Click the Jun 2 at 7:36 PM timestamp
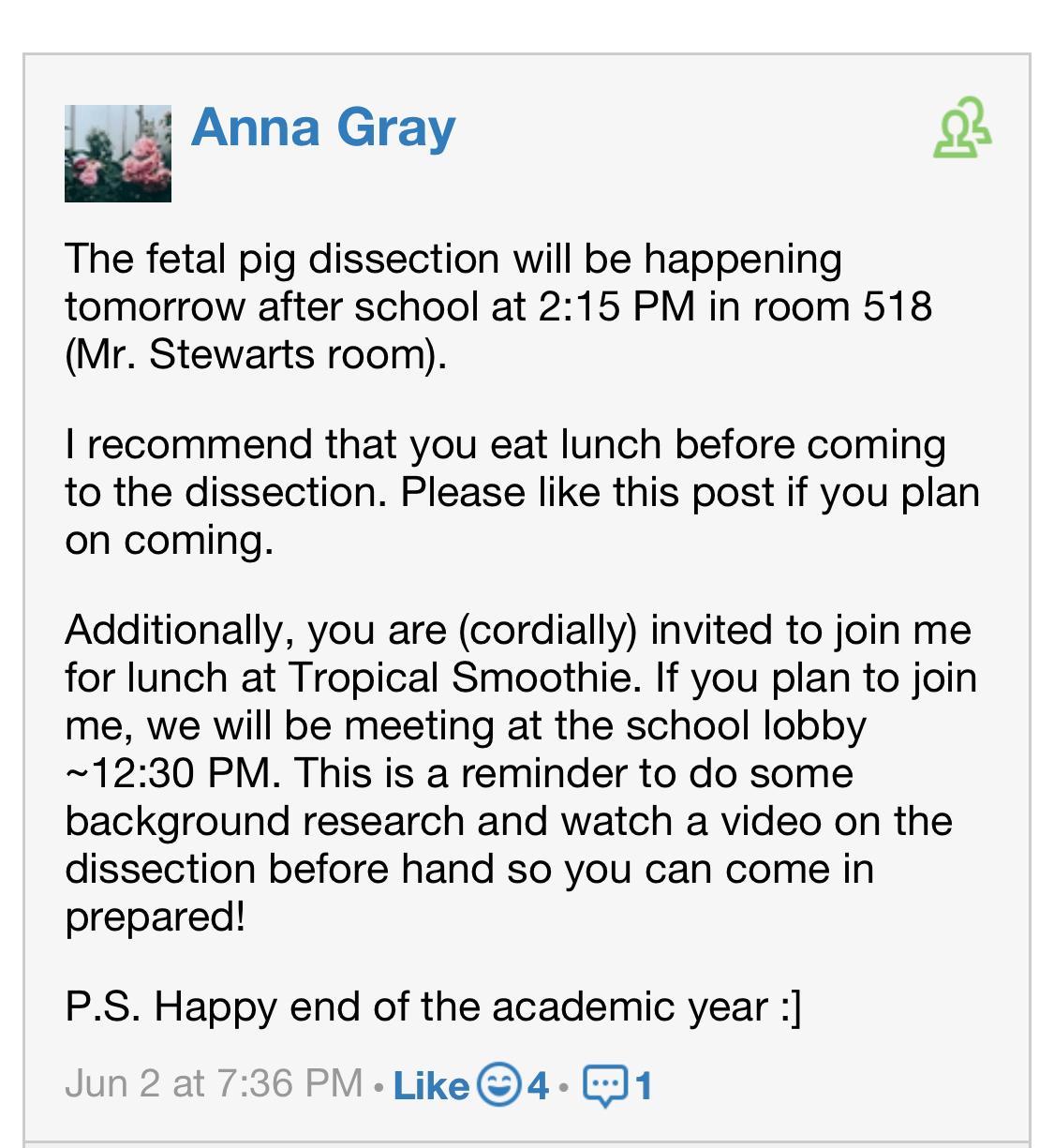 (x=214, y=1083)
